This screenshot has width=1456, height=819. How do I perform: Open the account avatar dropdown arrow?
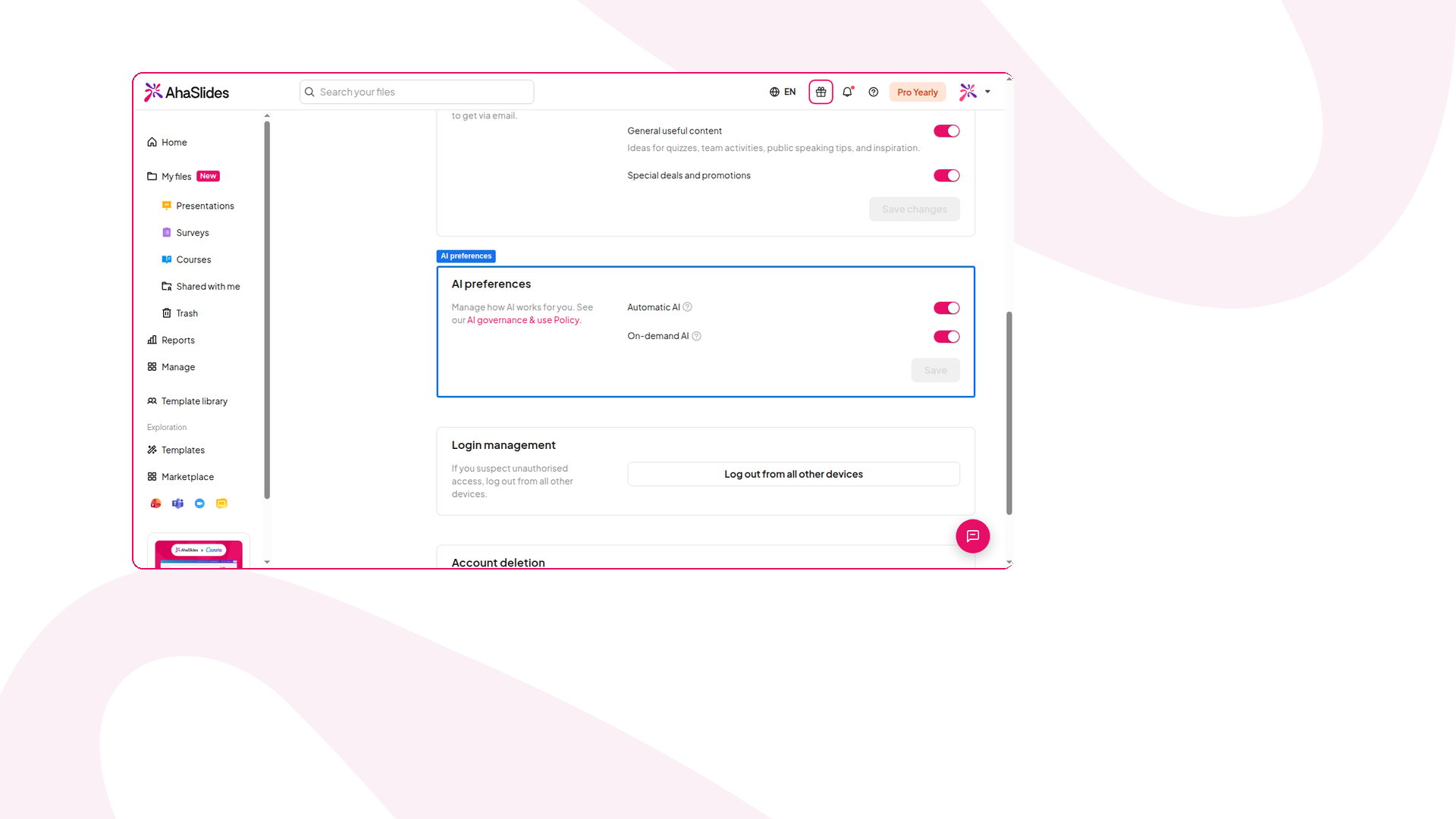(x=987, y=92)
